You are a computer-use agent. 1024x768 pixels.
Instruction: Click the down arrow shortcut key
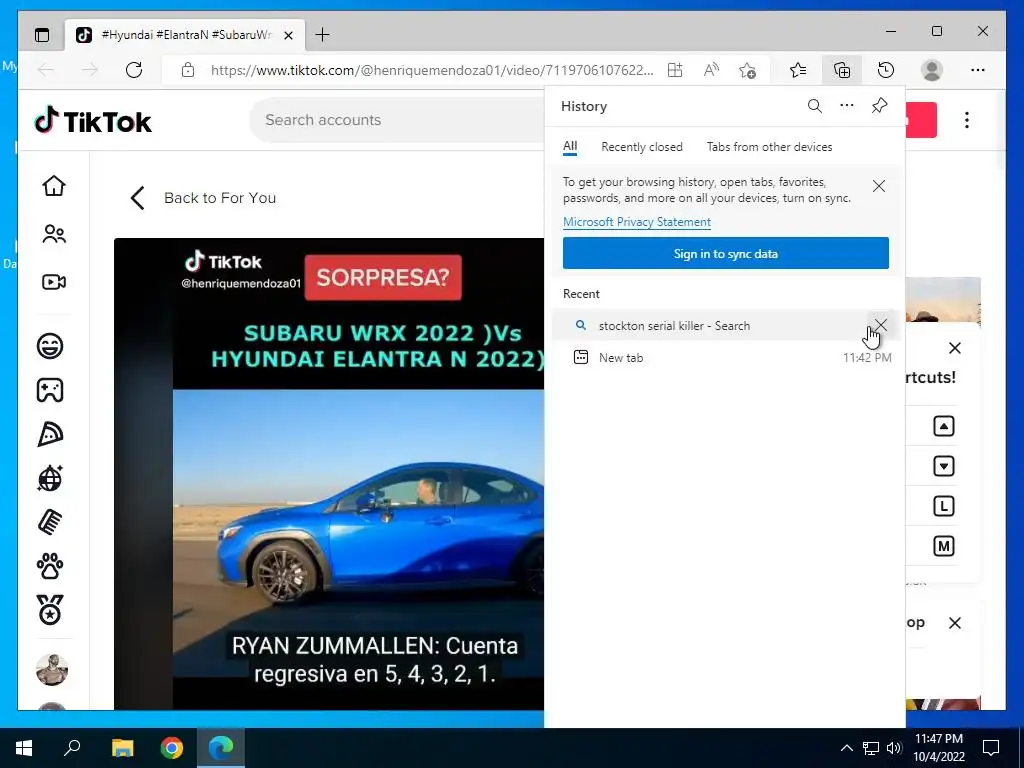tap(944, 466)
